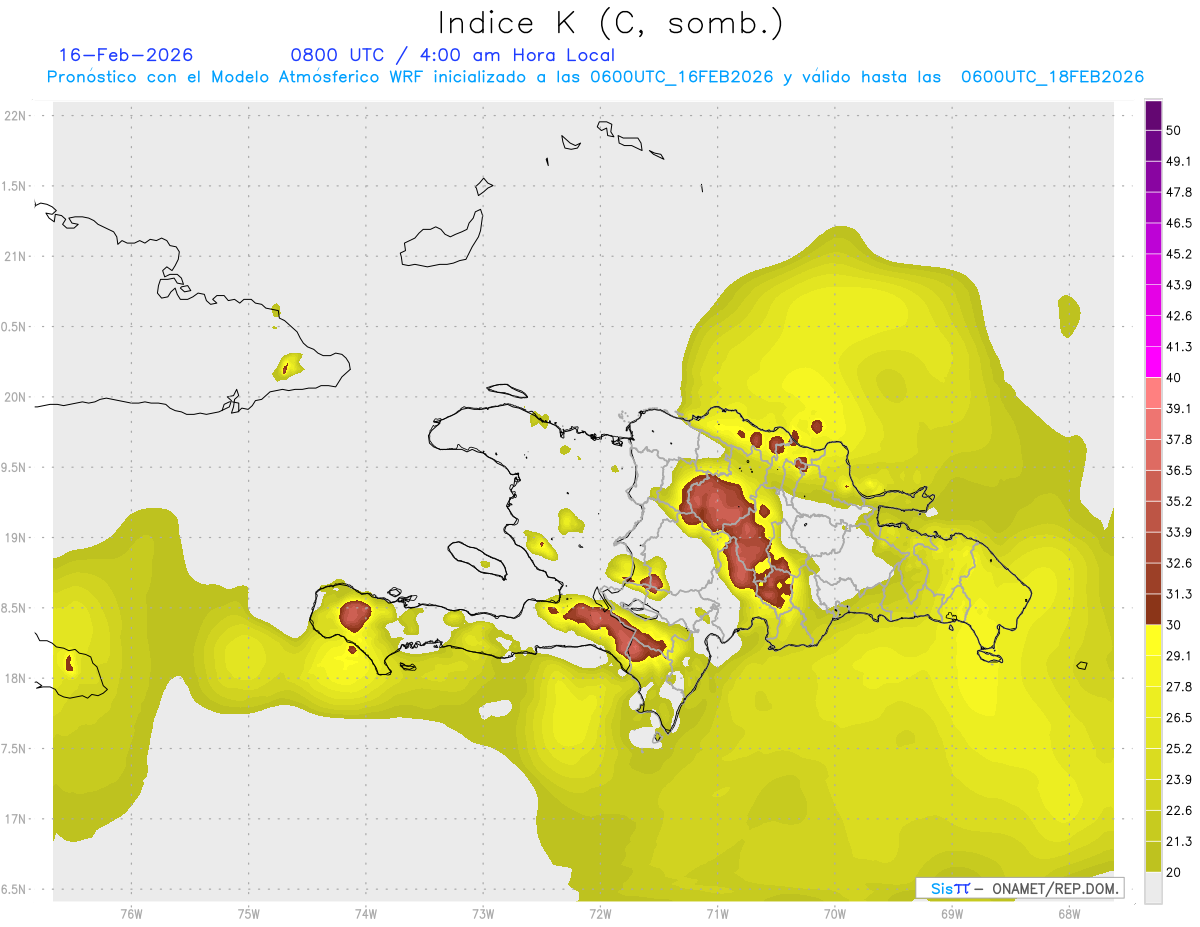Click the 19N latitude label
Image resolution: width=1200 pixels, height=927 pixels.
16,538
